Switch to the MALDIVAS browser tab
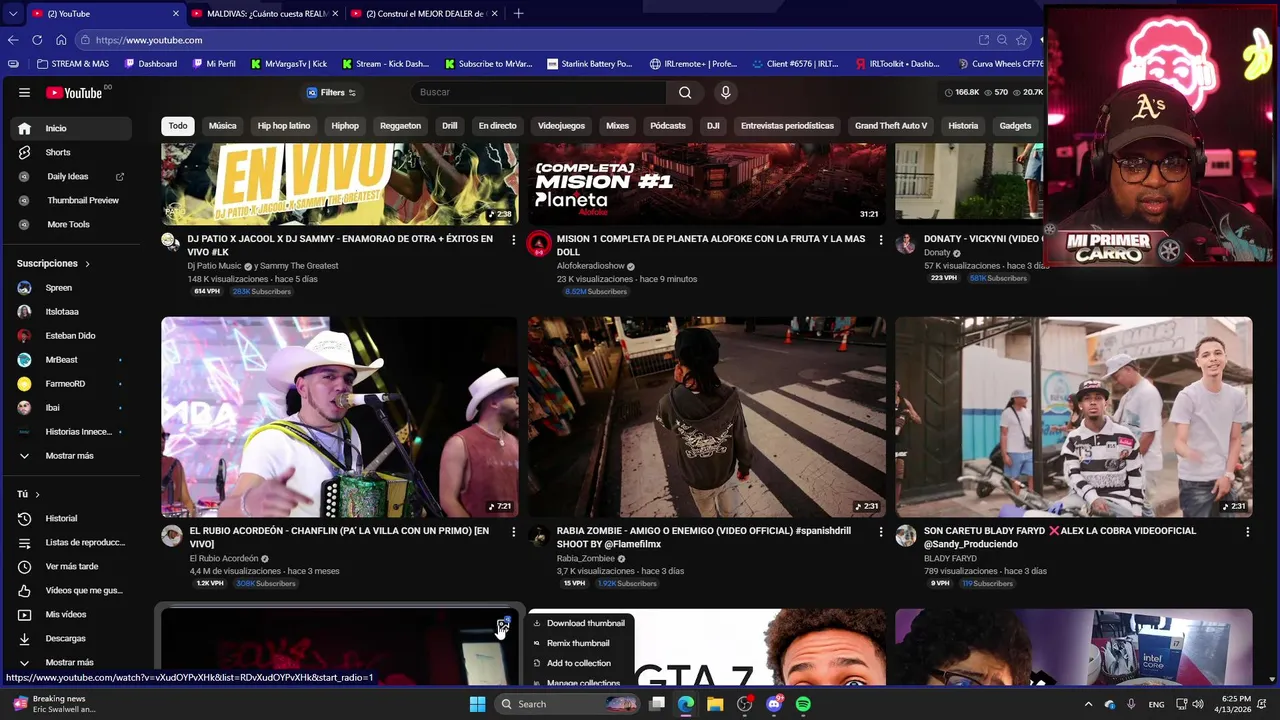This screenshot has width=1280, height=720. [265, 14]
